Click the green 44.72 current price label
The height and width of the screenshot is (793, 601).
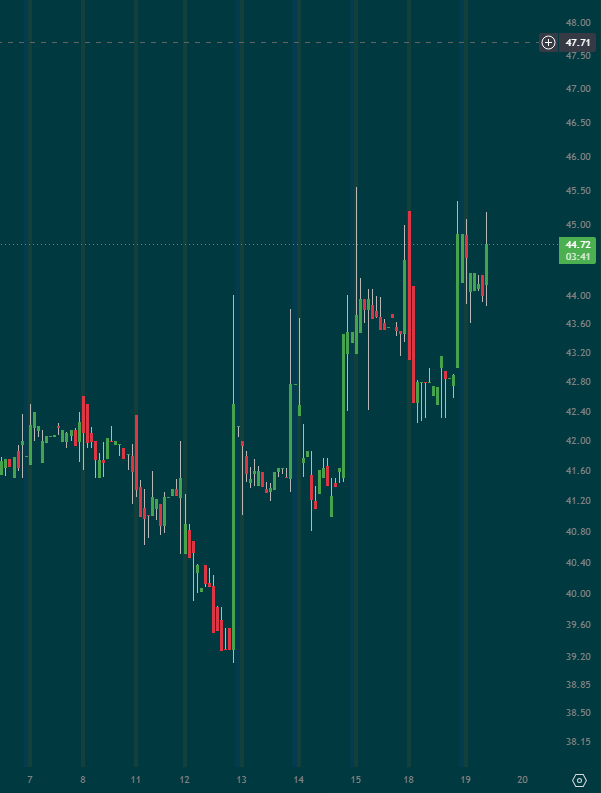578,245
